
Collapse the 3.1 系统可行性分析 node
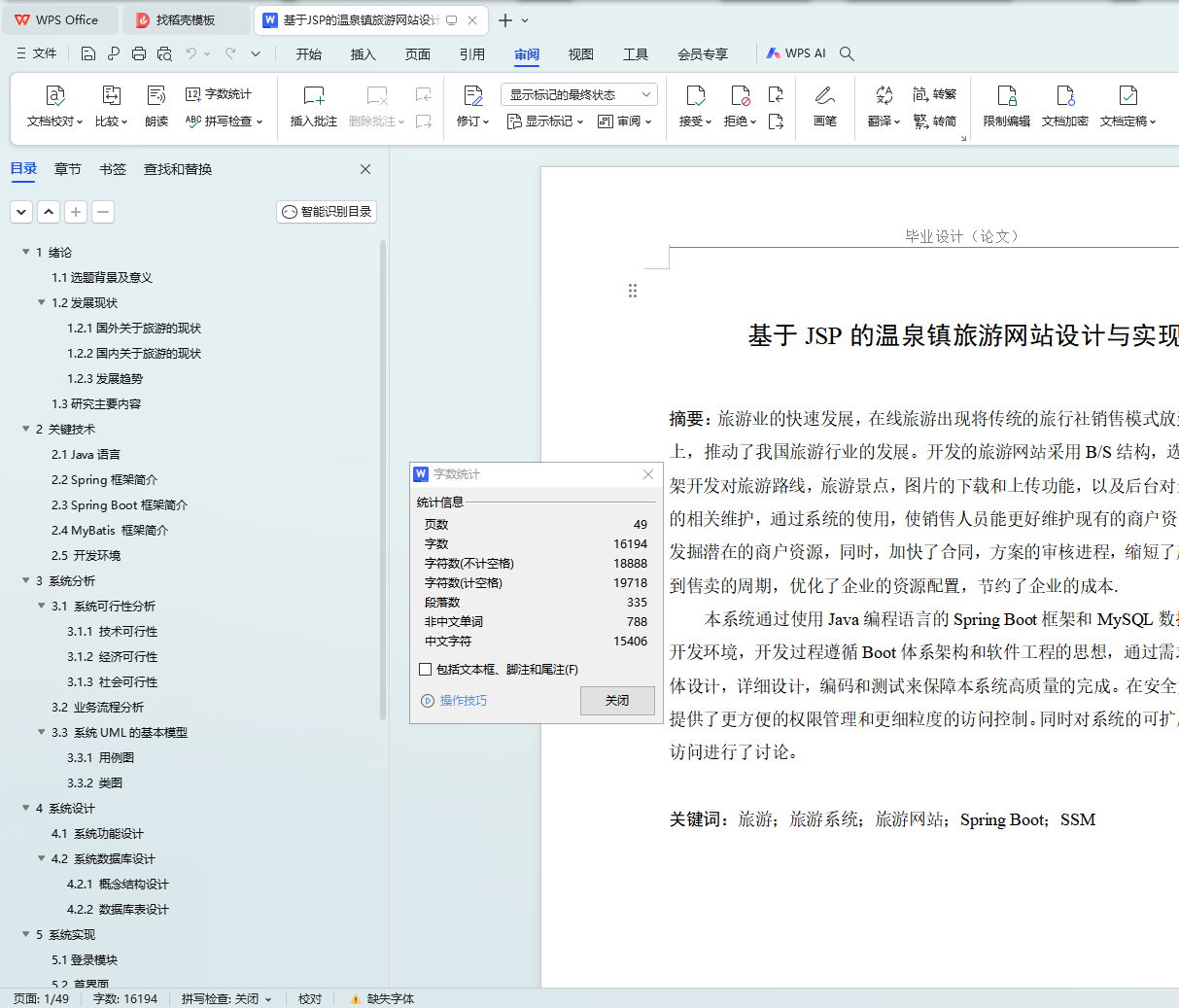point(42,606)
